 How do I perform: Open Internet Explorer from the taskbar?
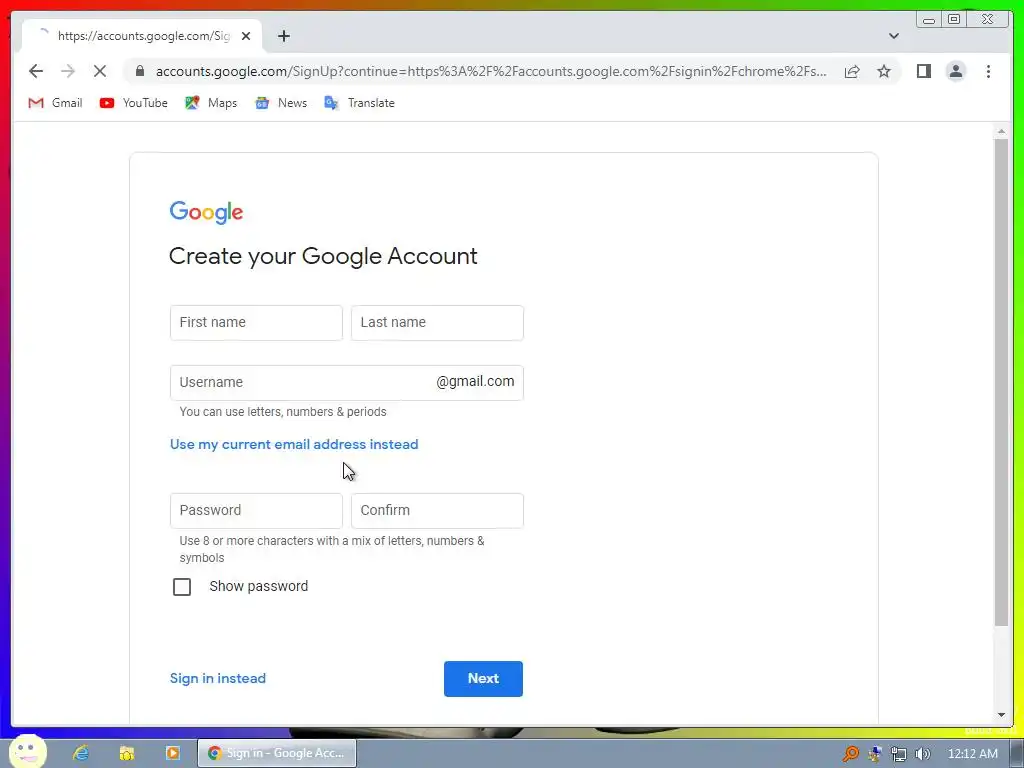coord(81,753)
